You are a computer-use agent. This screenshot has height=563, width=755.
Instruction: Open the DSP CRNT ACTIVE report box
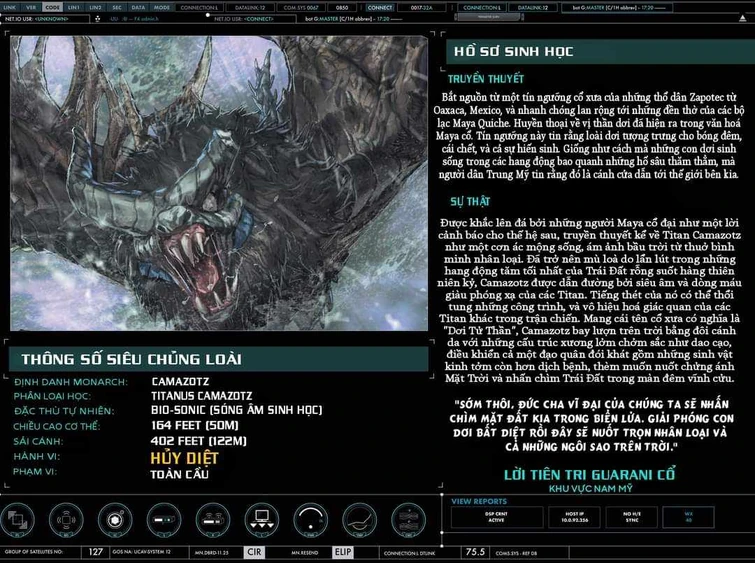coord(496,517)
